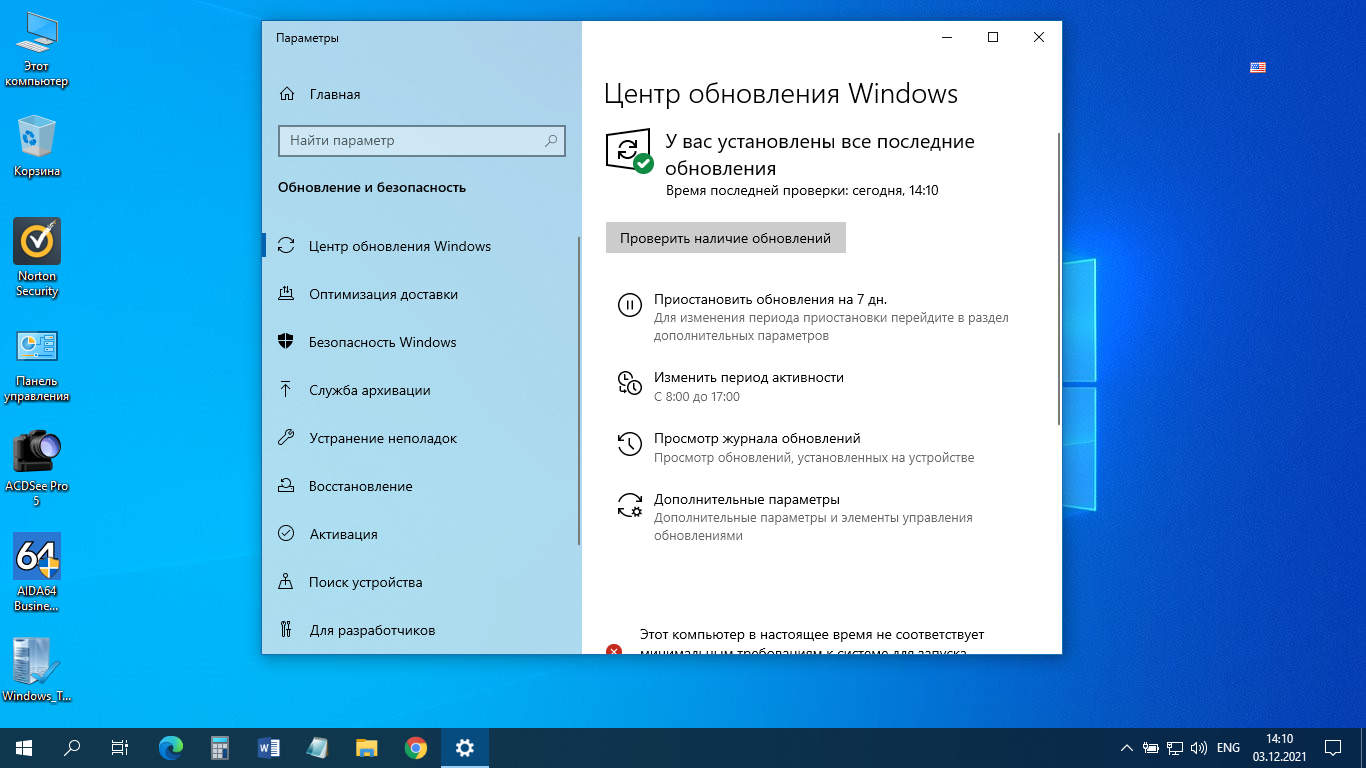Launch AIDA64 Business from the desktop
Viewport: 1366px width, 768px height.
pos(37,557)
